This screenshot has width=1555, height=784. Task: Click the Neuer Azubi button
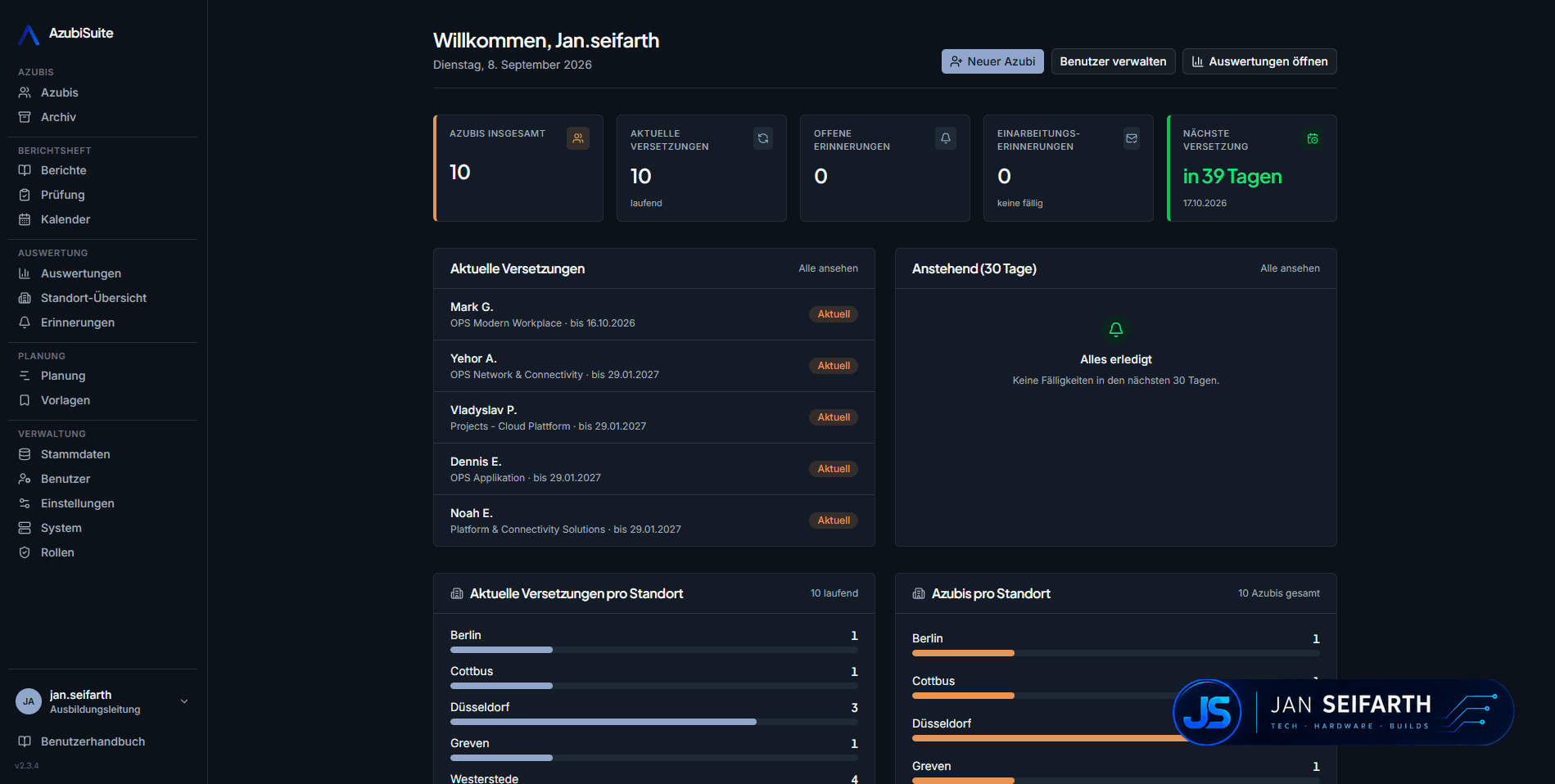tap(992, 61)
